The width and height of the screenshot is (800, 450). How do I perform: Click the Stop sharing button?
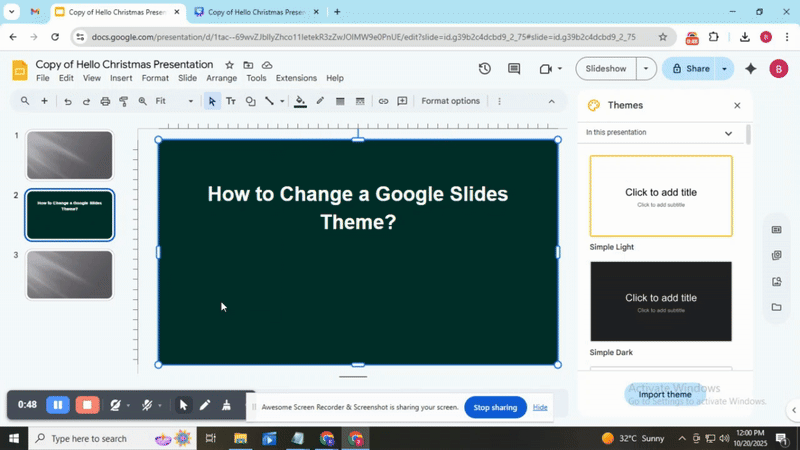pyautogui.click(x=495, y=407)
